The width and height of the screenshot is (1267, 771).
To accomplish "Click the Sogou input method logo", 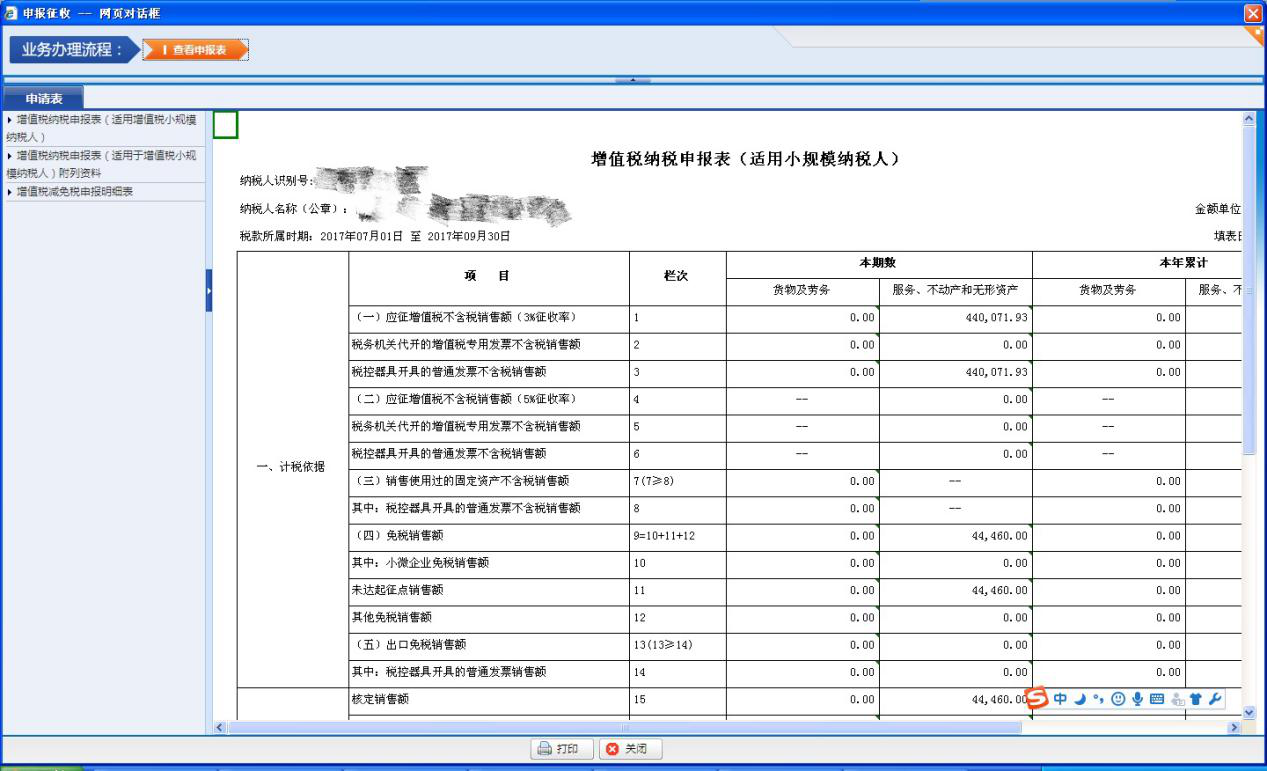I will point(1038,698).
